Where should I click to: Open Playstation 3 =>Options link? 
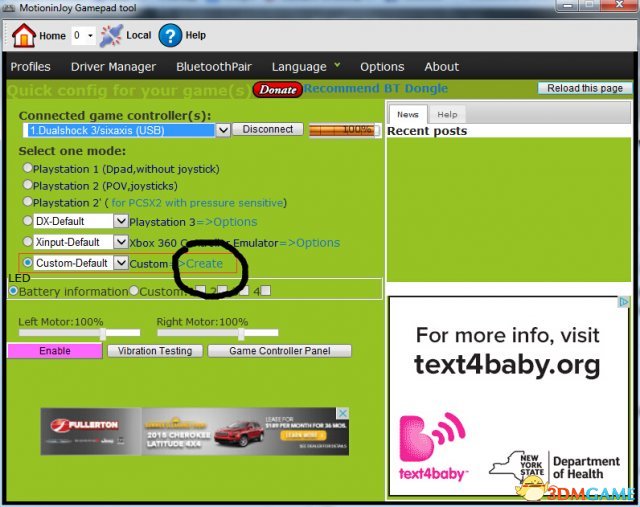[227, 222]
